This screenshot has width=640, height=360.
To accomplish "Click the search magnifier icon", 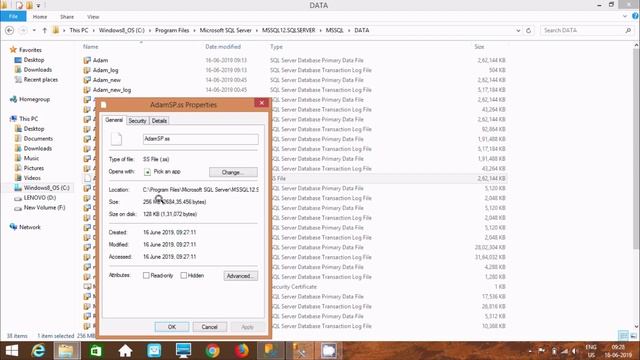I will 628,30.
